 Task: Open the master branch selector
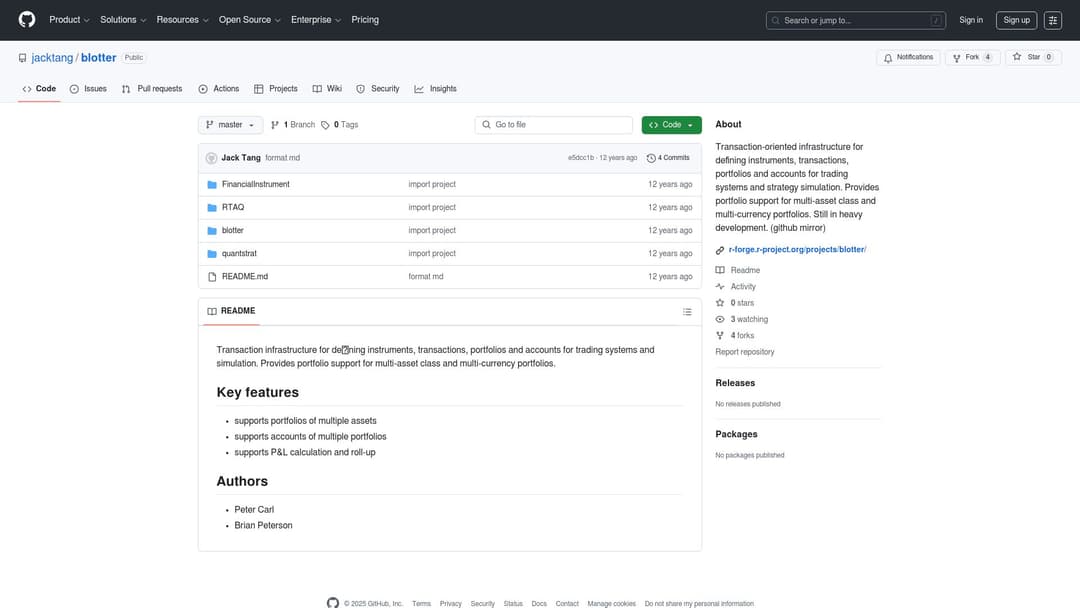230,125
